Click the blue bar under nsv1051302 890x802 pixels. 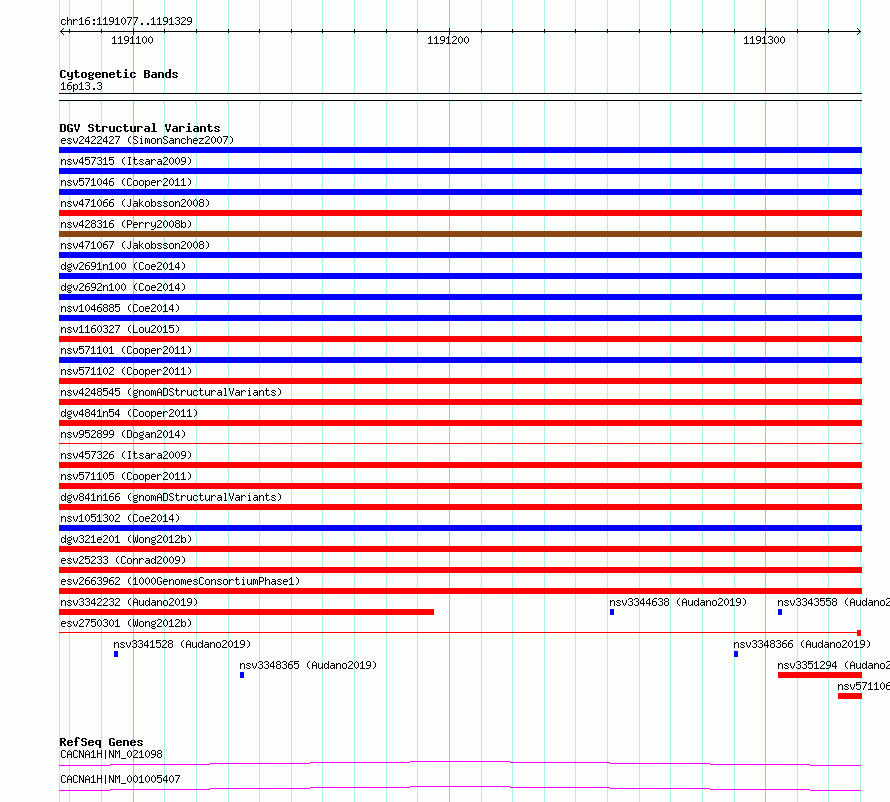(x=460, y=528)
